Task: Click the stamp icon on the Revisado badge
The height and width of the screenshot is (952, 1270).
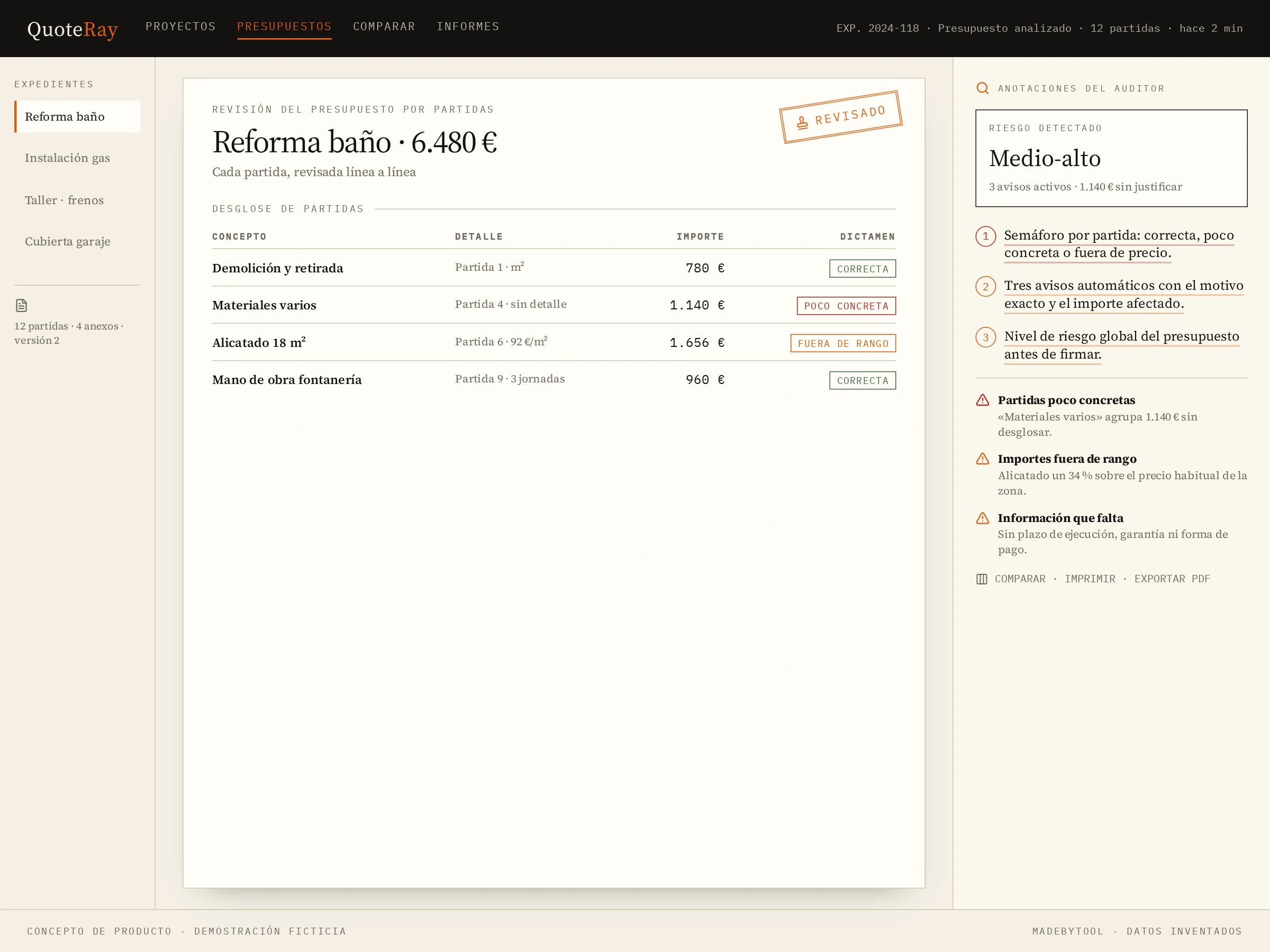Action: coord(802,122)
